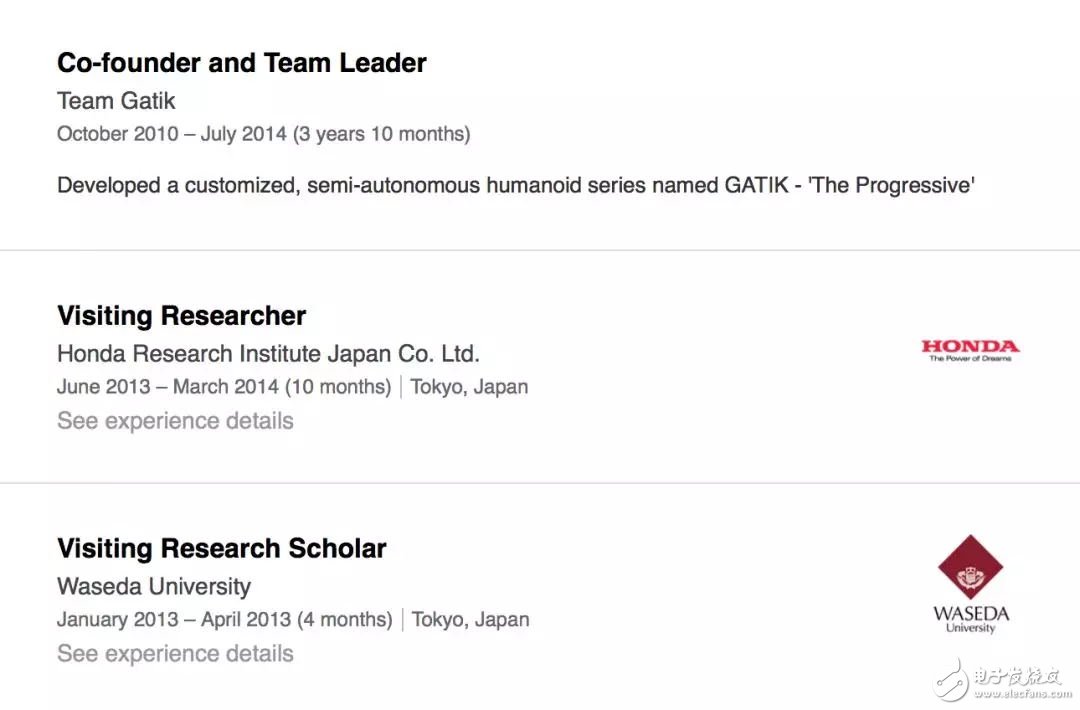Screen dimensions: 1080x710
Task: Open the Team Gatik company page
Action: click(x=116, y=101)
